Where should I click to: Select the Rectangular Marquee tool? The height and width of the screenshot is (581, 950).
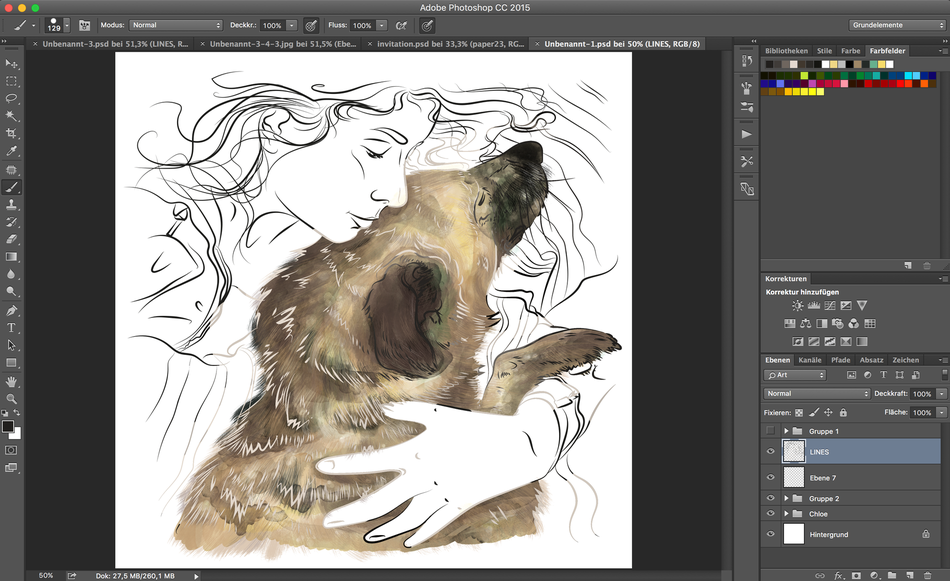point(11,81)
